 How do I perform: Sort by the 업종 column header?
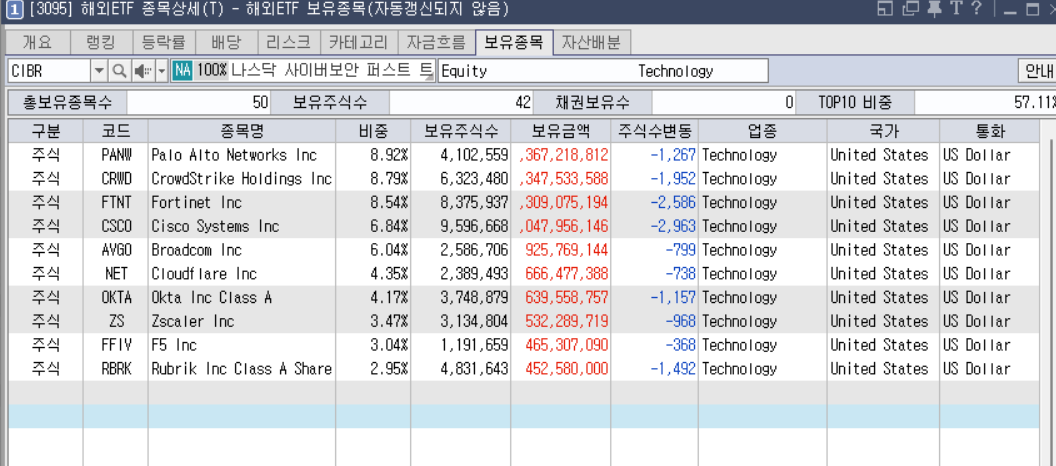(x=762, y=131)
